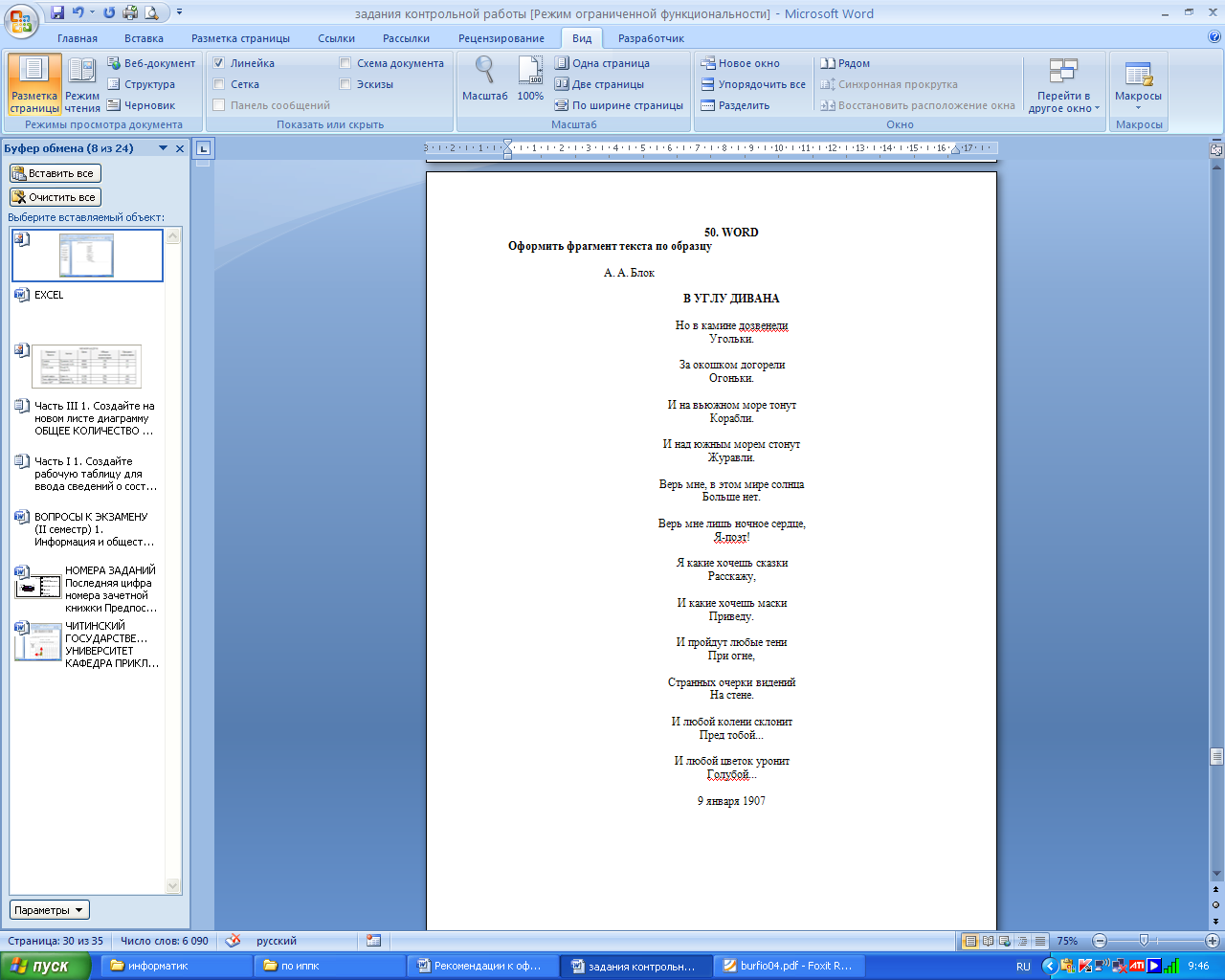Open Перейти в другое окно dropdown
Viewport: 1225px width, 980px height.
coord(1063,85)
